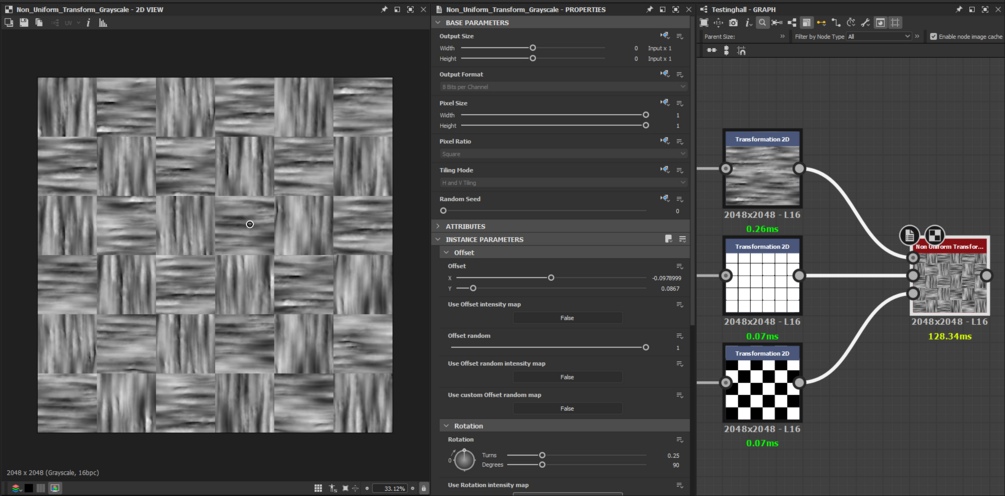Viewport: 1005px width, 496px height.
Task: Activate the magnifier search tool in graph
Action: [x=762, y=22]
